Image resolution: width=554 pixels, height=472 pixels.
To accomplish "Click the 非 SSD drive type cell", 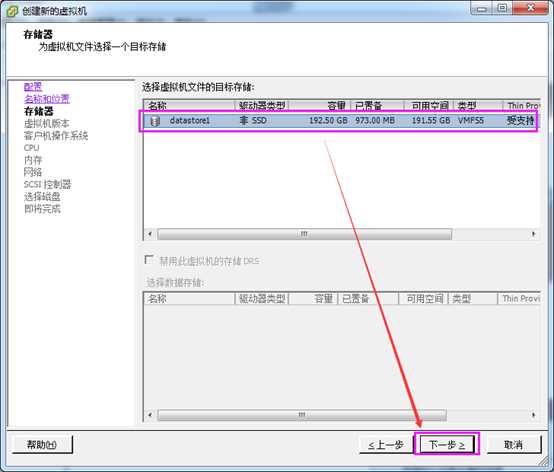I will (x=253, y=120).
